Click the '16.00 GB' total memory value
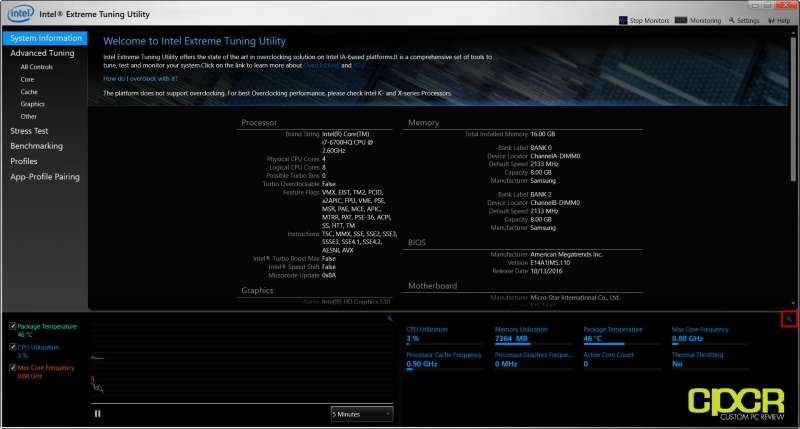 click(x=542, y=134)
